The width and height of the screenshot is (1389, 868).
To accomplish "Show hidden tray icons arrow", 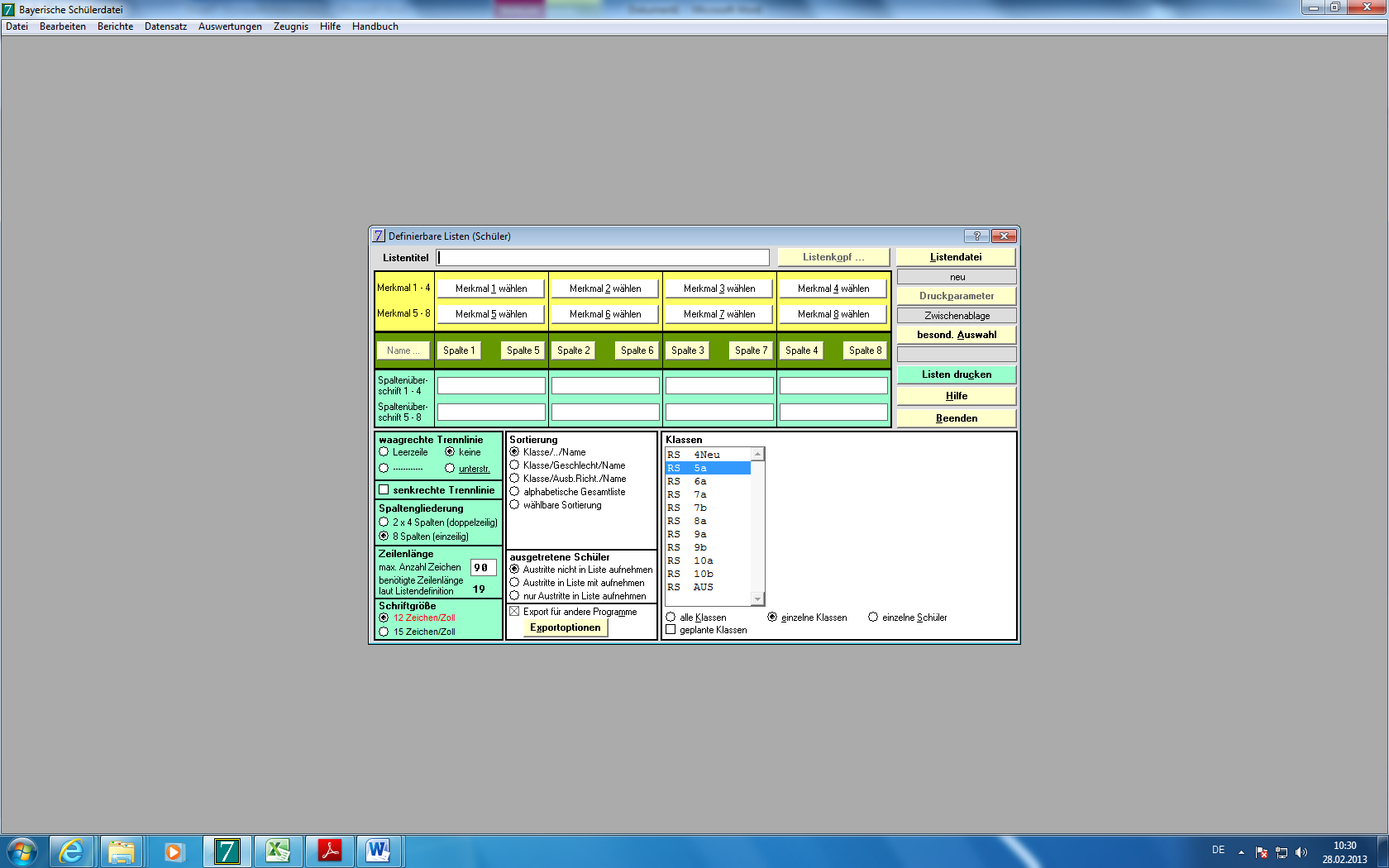I will point(1241,852).
